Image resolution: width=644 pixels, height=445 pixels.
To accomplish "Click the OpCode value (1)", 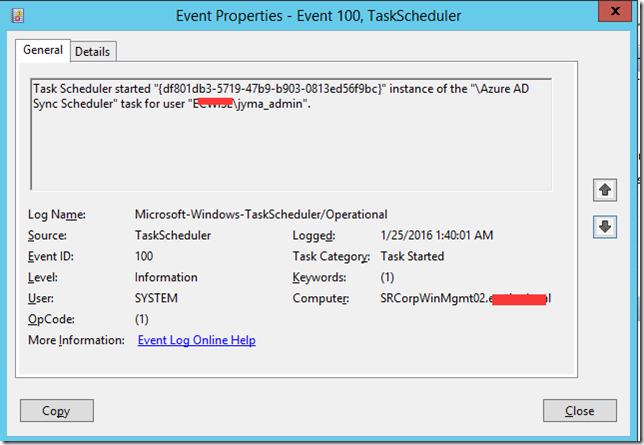I will [x=142, y=319].
